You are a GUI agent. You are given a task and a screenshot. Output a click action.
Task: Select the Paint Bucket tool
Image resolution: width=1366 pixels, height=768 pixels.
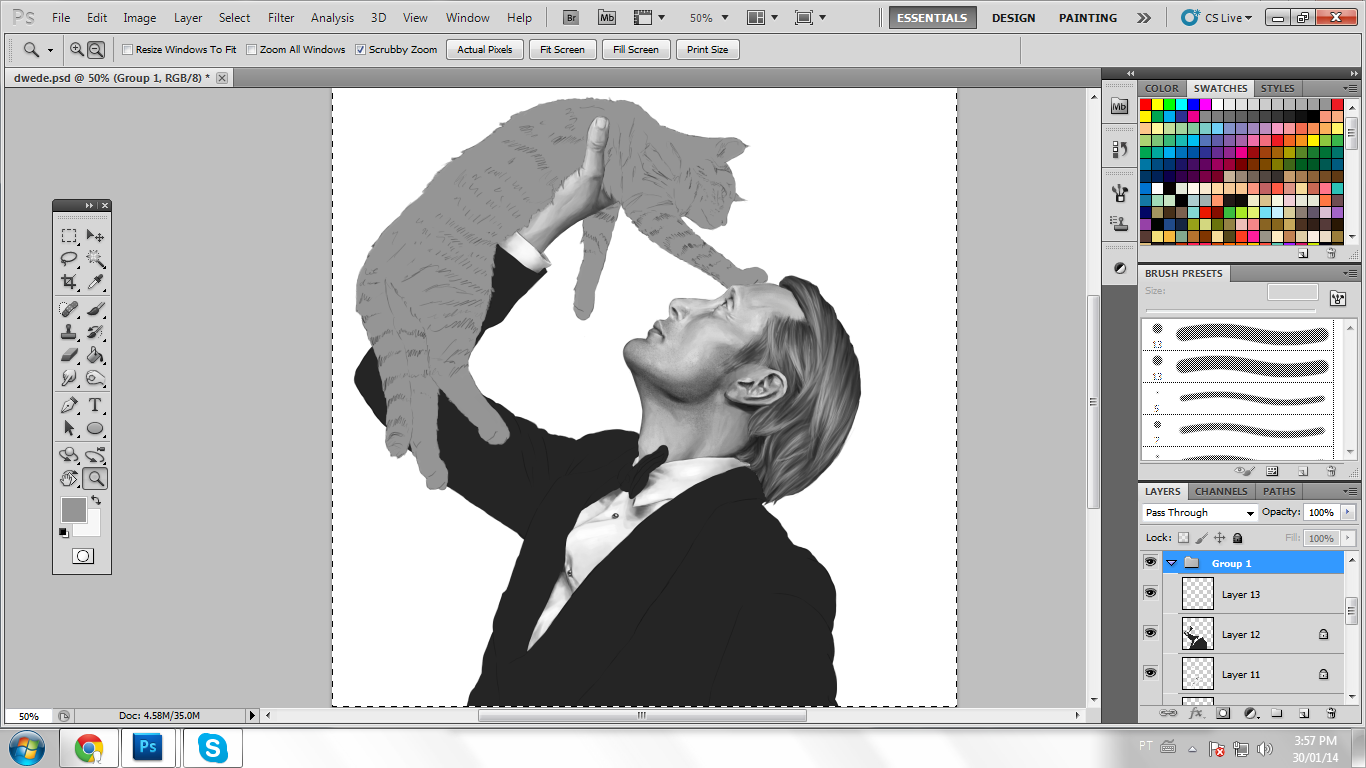coord(95,355)
